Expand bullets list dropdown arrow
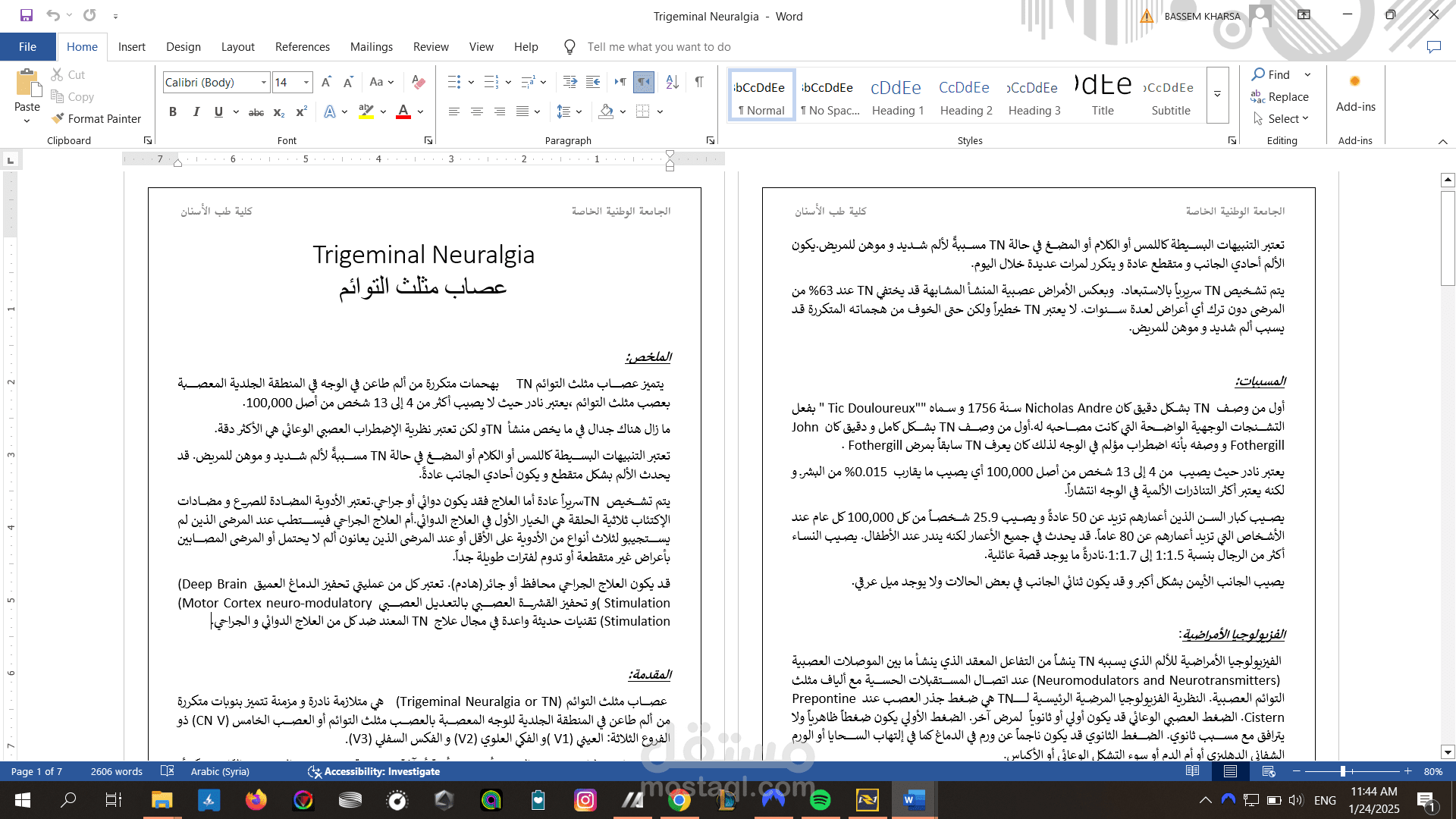This screenshot has width=1456, height=819. pos(471,82)
